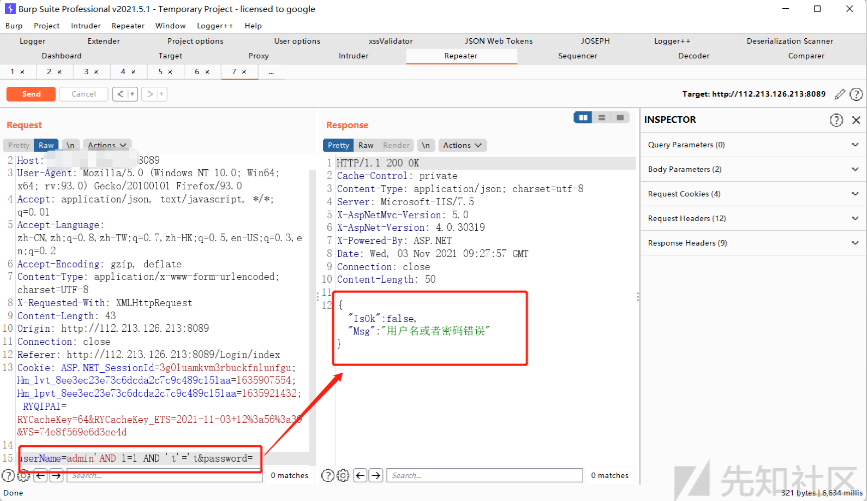Go forward to next request in history
Image resolution: width=867 pixels, height=501 pixels.
[x=150, y=94]
